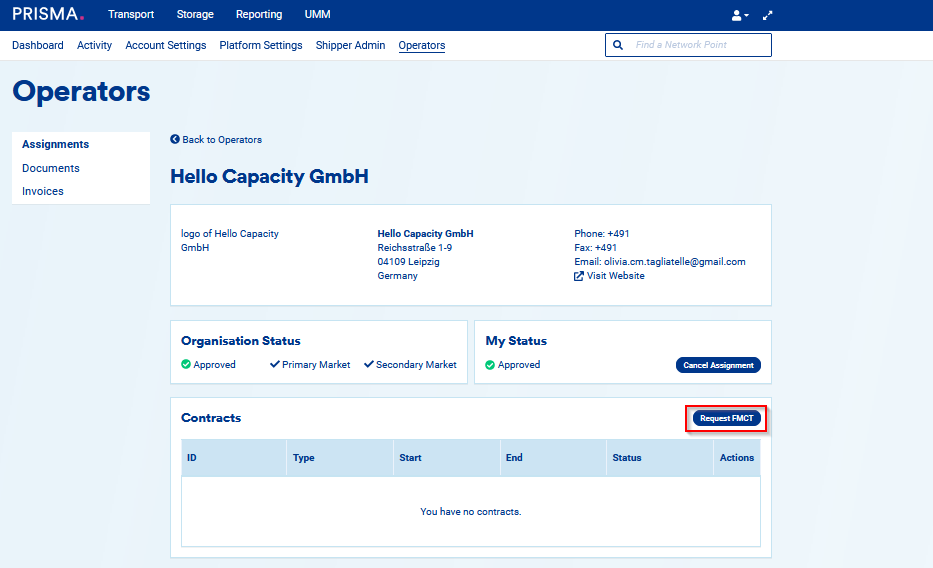The height and width of the screenshot is (568, 933).
Task: Click the external link icon beside Visit Website
Action: [578, 276]
